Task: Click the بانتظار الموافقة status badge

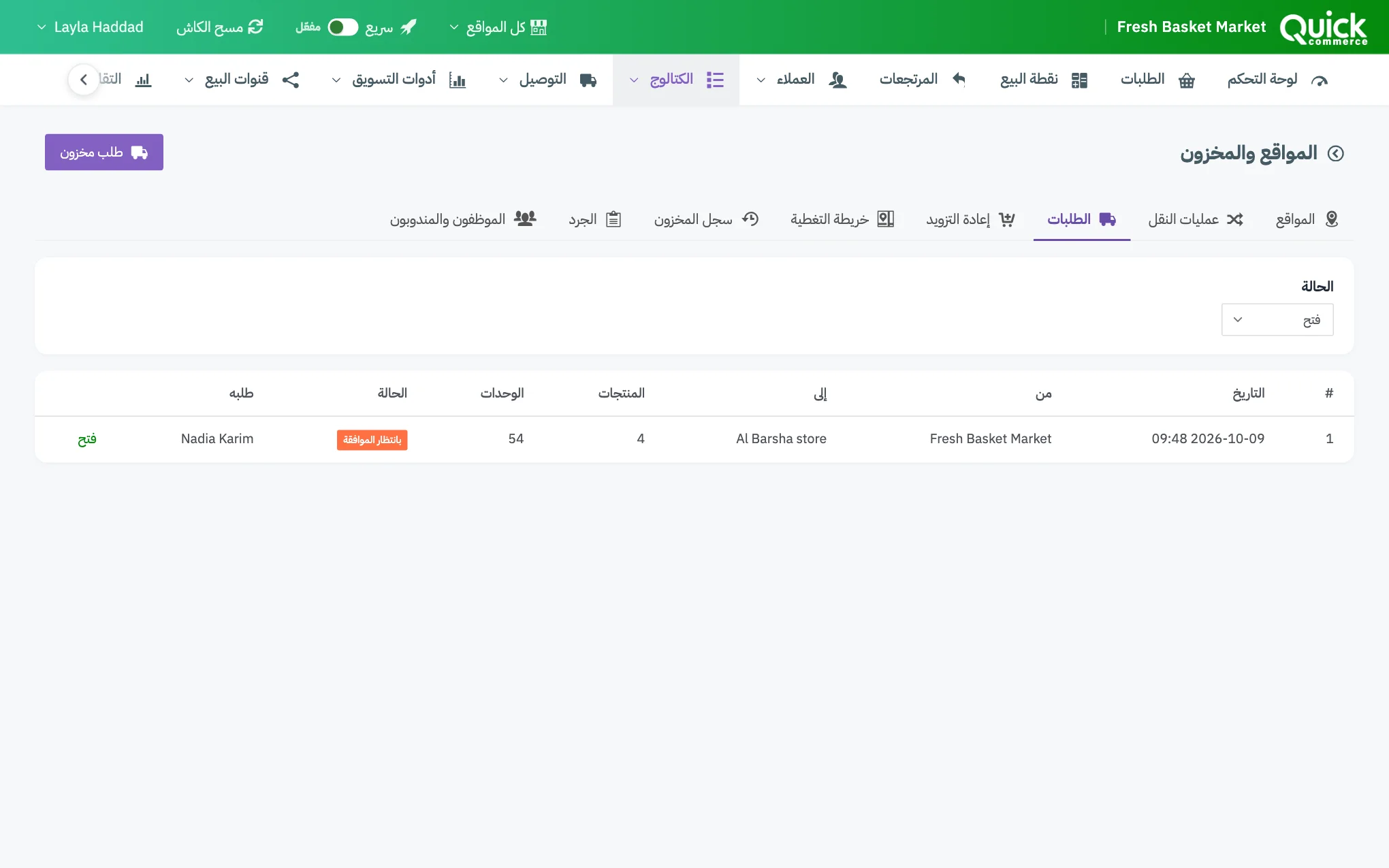Action: 372,440
